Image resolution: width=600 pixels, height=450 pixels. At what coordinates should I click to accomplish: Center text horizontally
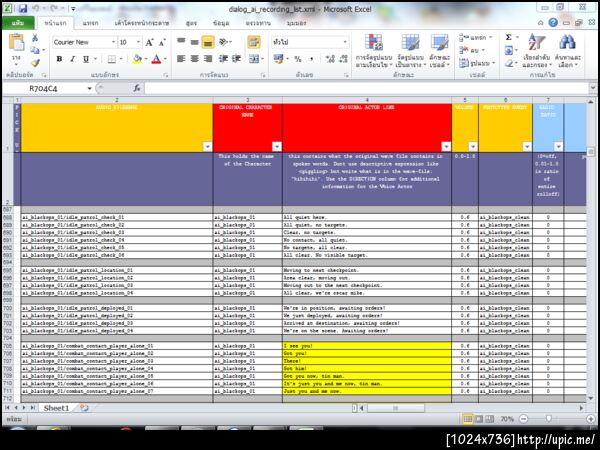coord(195,59)
